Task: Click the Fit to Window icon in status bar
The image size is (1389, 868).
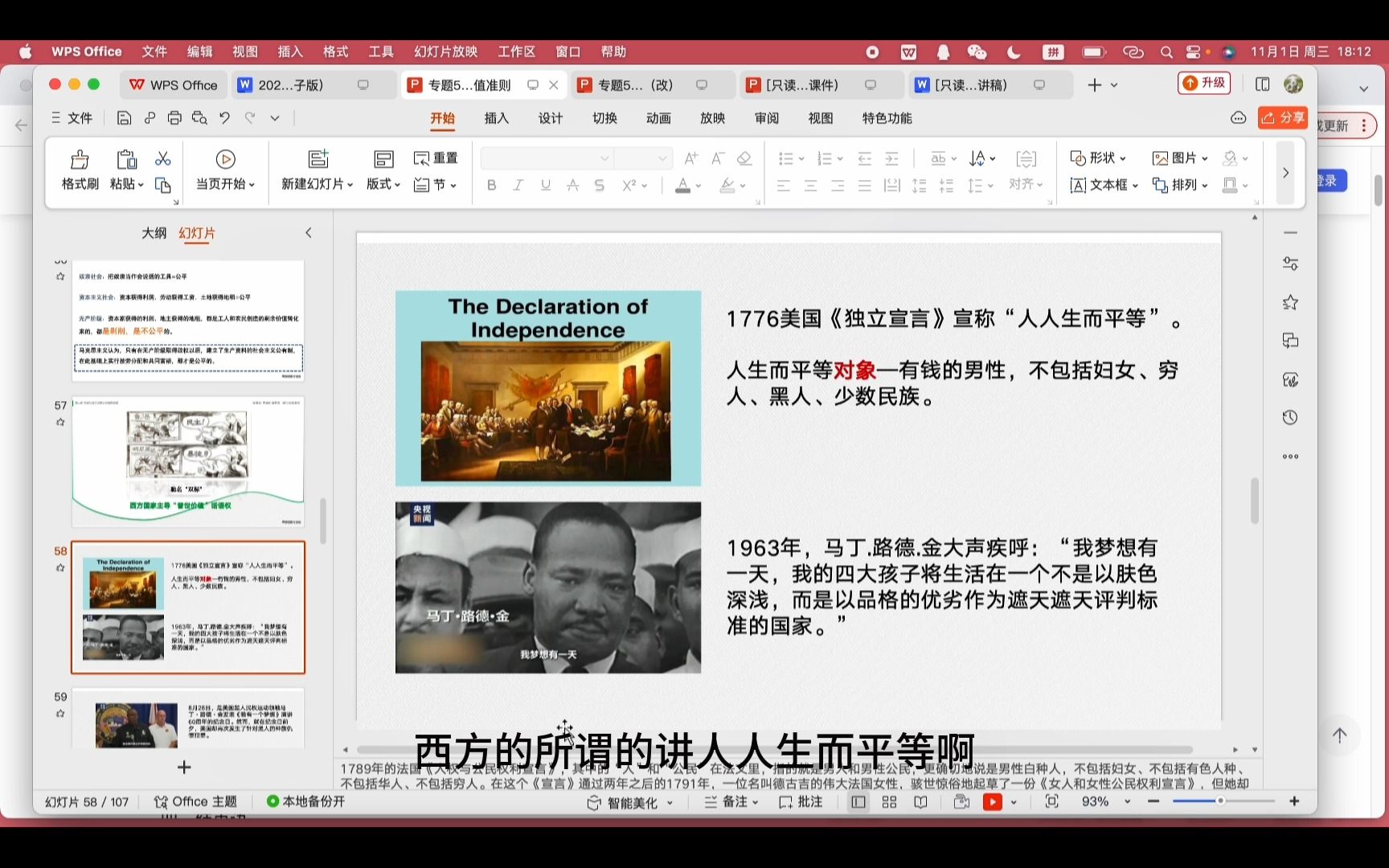Action: 1051,802
